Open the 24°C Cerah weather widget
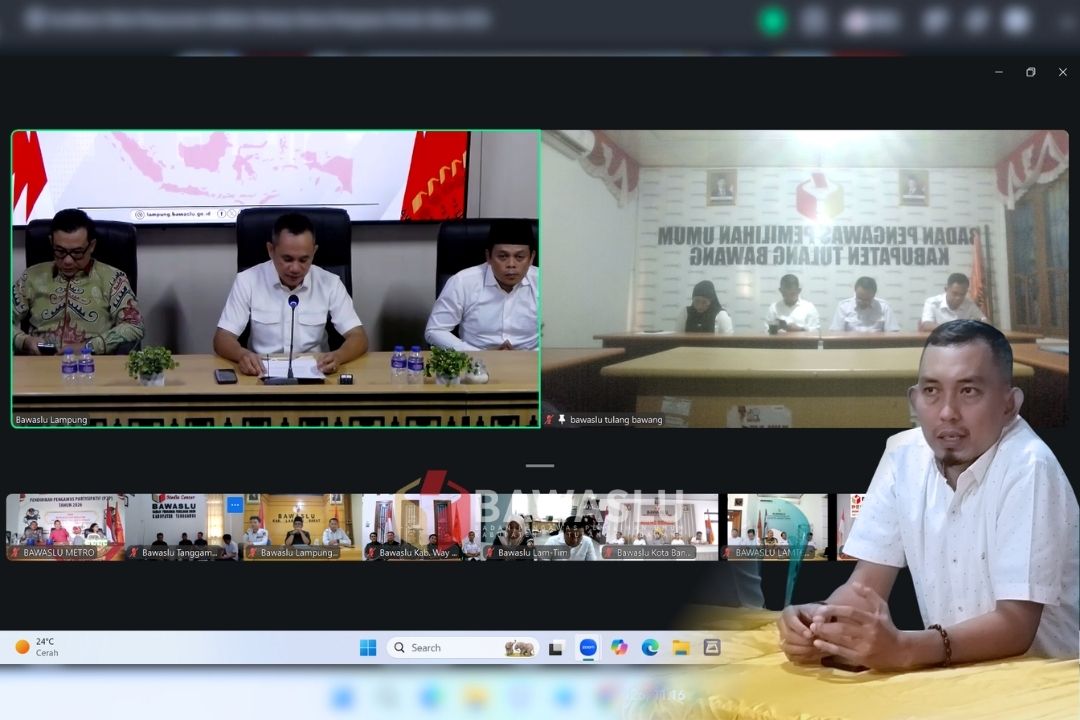The height and width of the screenshot is (720, 1080). pyautogui.click(x=37, y=647)
